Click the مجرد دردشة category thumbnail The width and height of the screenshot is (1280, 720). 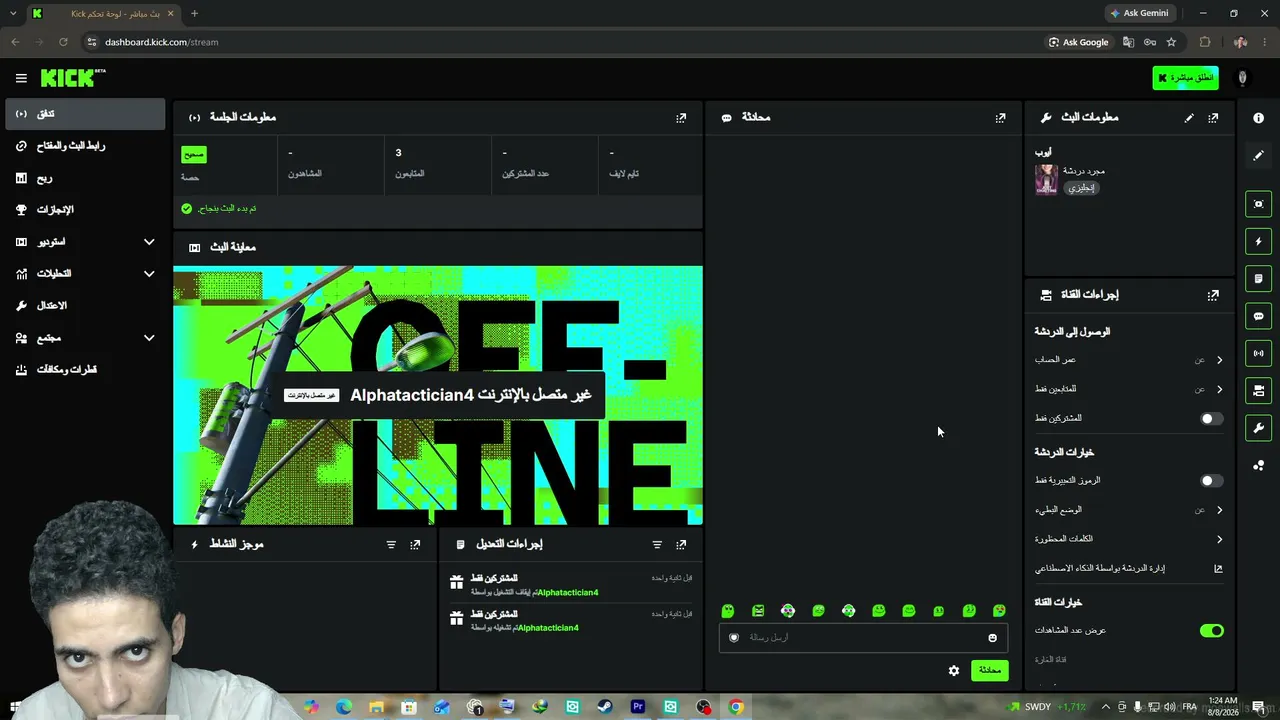(1046, 180)
